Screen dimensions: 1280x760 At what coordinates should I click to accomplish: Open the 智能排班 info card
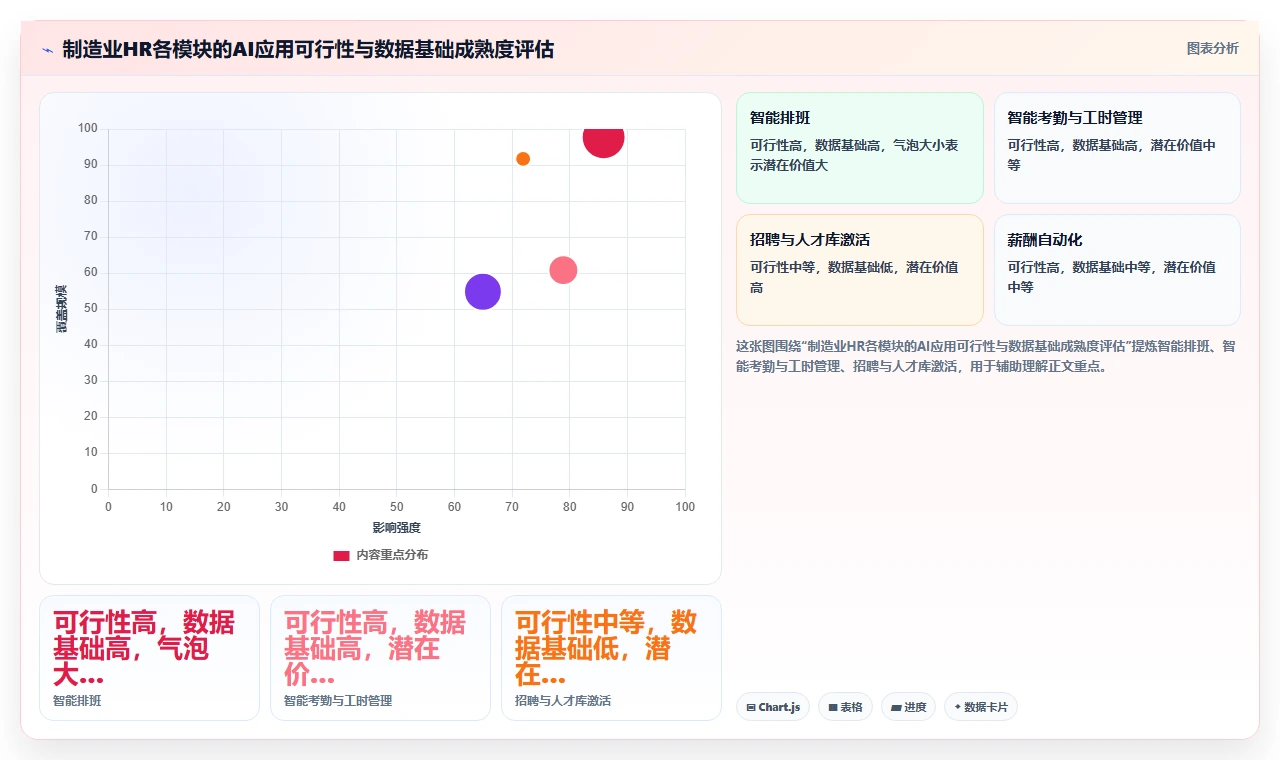tap(860, 148)
